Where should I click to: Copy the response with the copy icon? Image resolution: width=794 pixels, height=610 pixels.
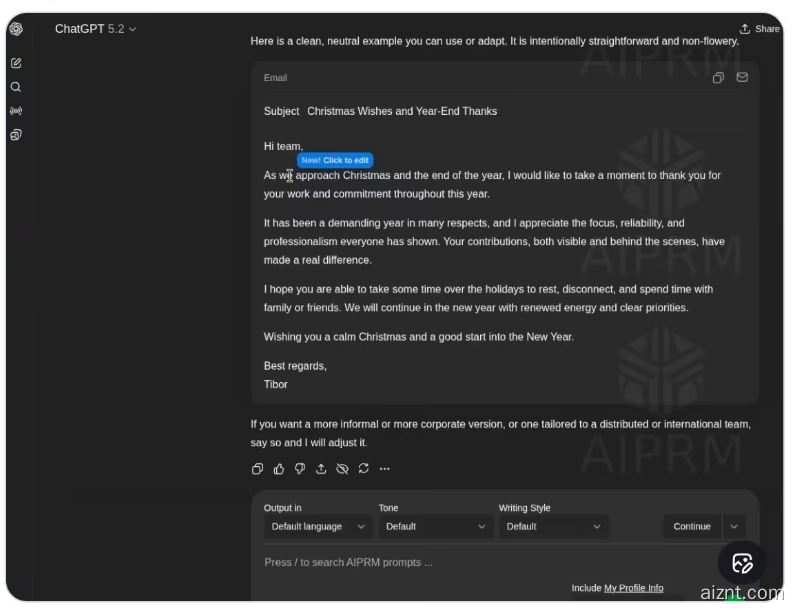tap(257, 469)
